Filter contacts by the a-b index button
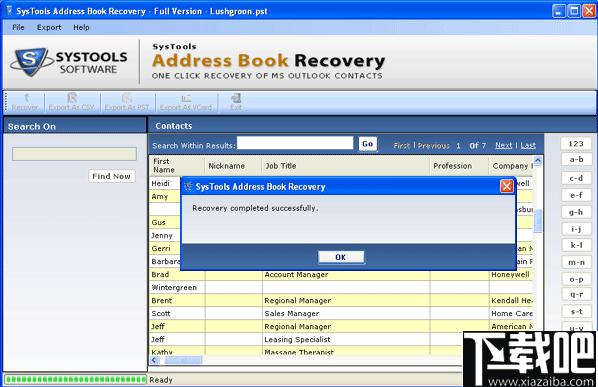Viewport: 598px width, 387px height. point(576,159)
